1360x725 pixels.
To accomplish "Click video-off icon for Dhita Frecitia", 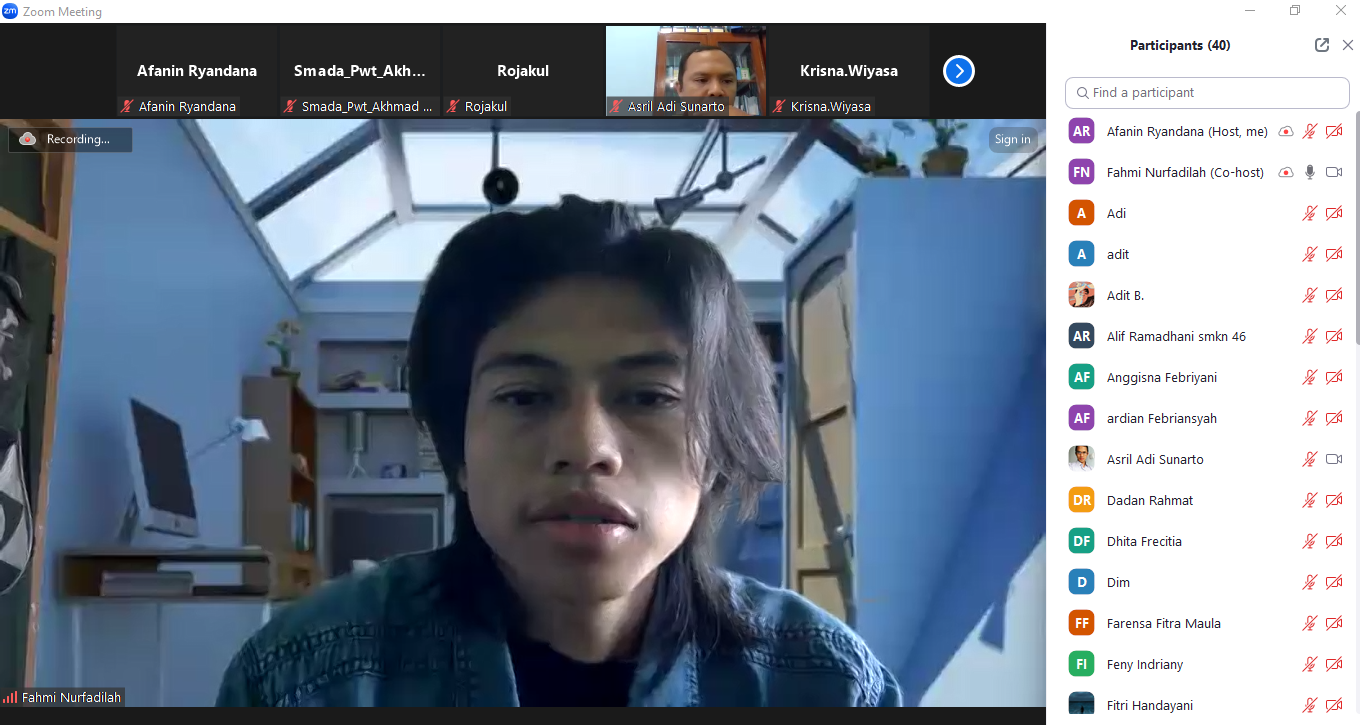I will coord(1334,541).
